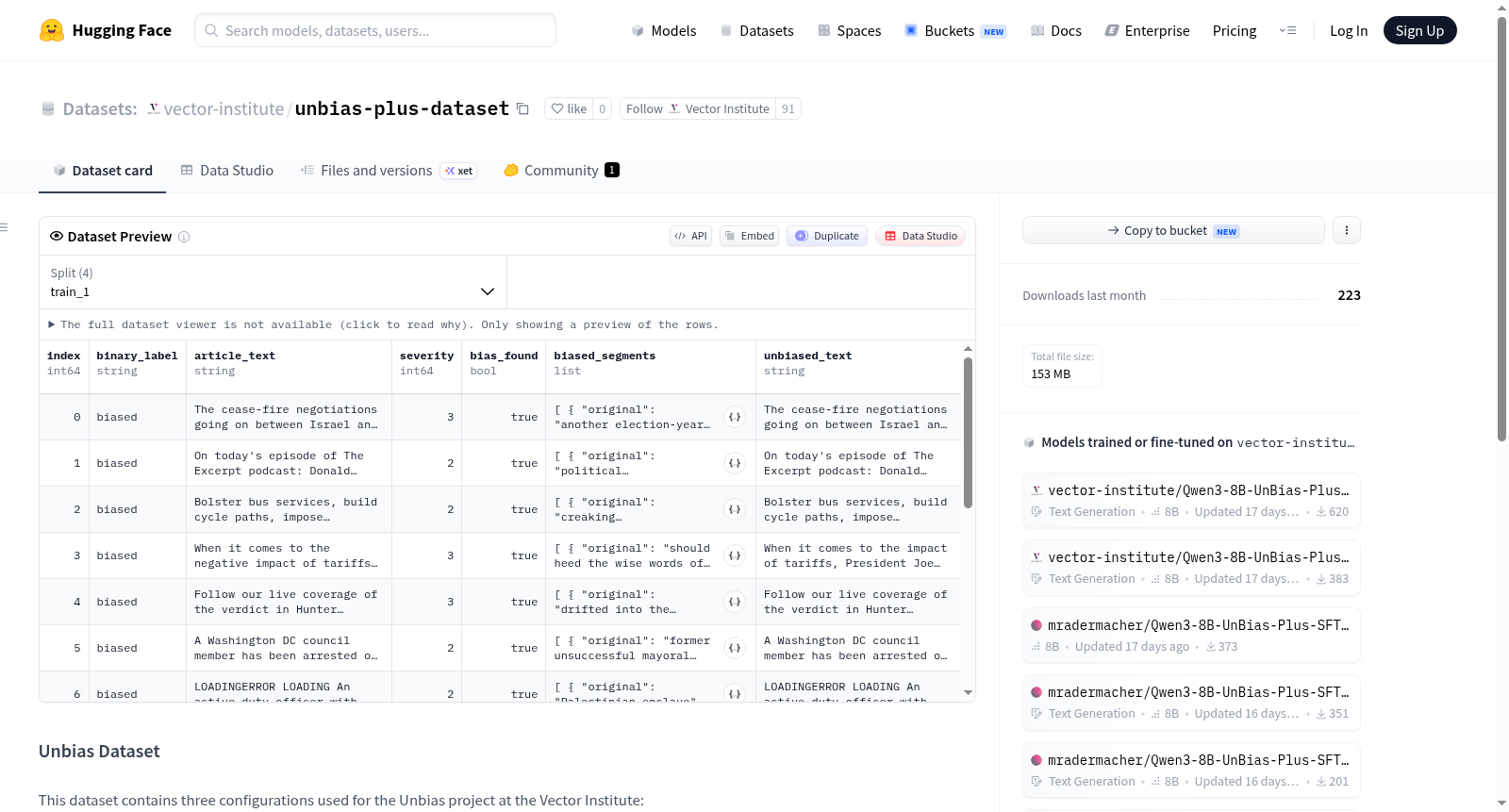Click Sign Up button
Screen dimensions: 1509x812
(x=1419, y=30)
